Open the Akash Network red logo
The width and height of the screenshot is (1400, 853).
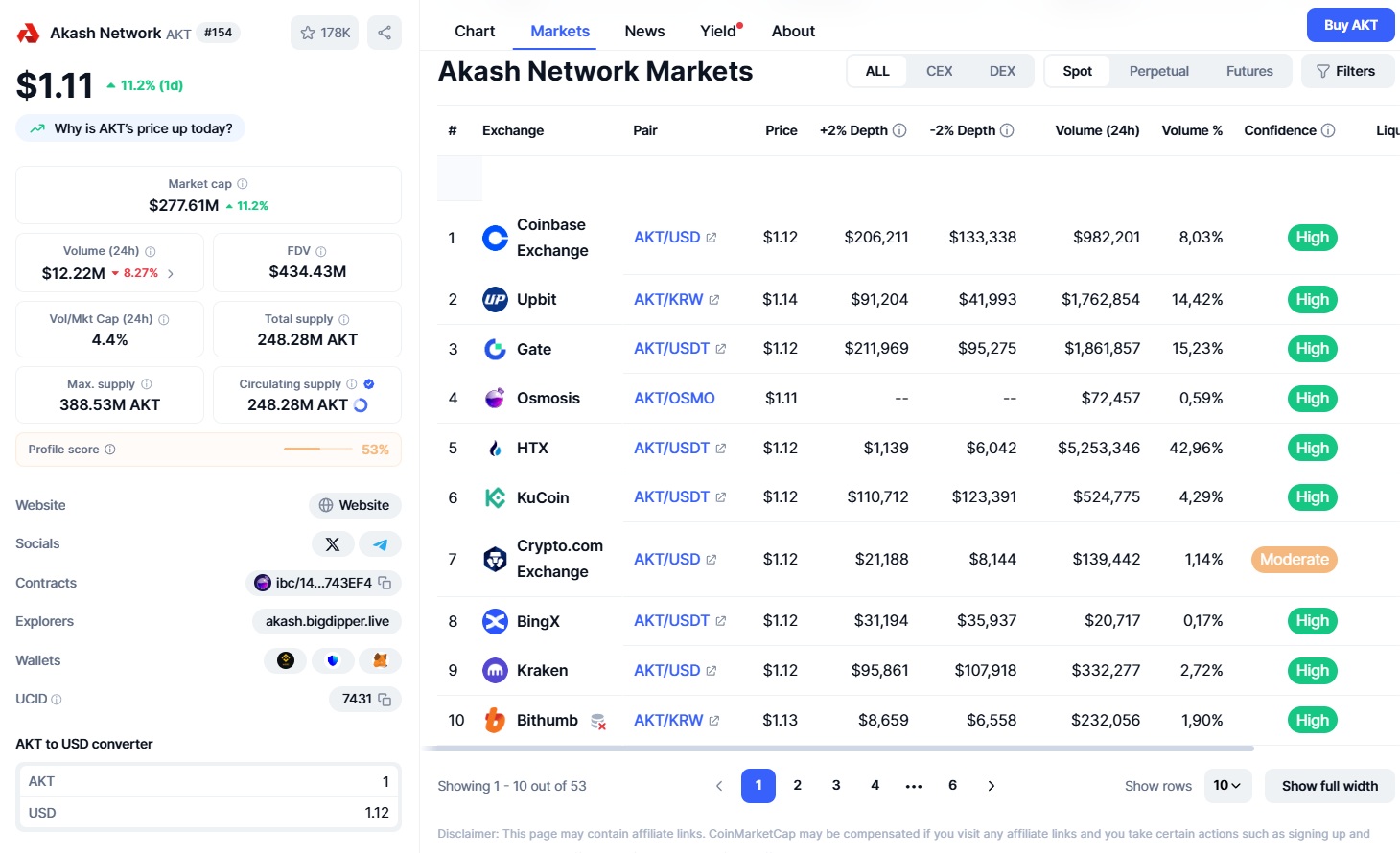28,34
